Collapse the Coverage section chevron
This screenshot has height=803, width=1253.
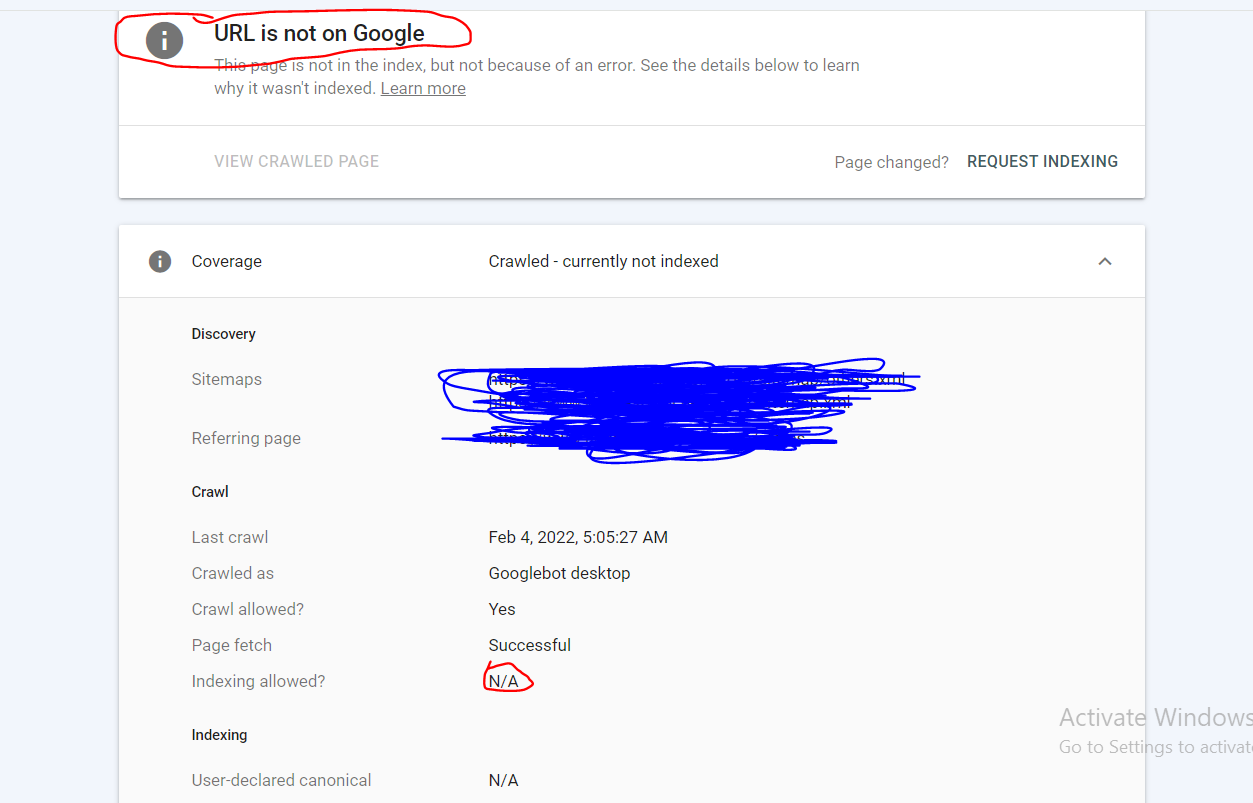click(1104, 262)
